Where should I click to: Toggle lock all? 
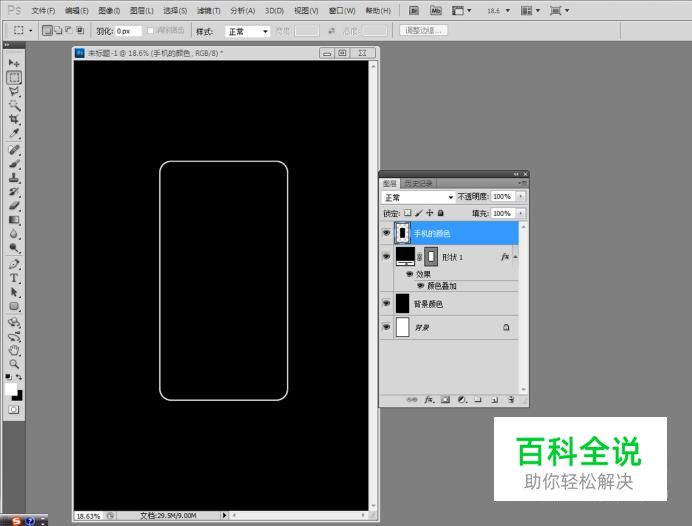pos(440,213)
